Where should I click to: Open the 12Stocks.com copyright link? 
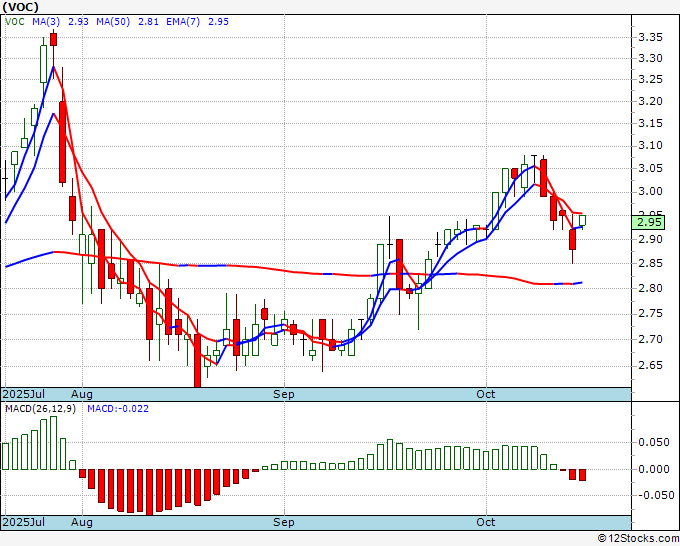[638, 539]
